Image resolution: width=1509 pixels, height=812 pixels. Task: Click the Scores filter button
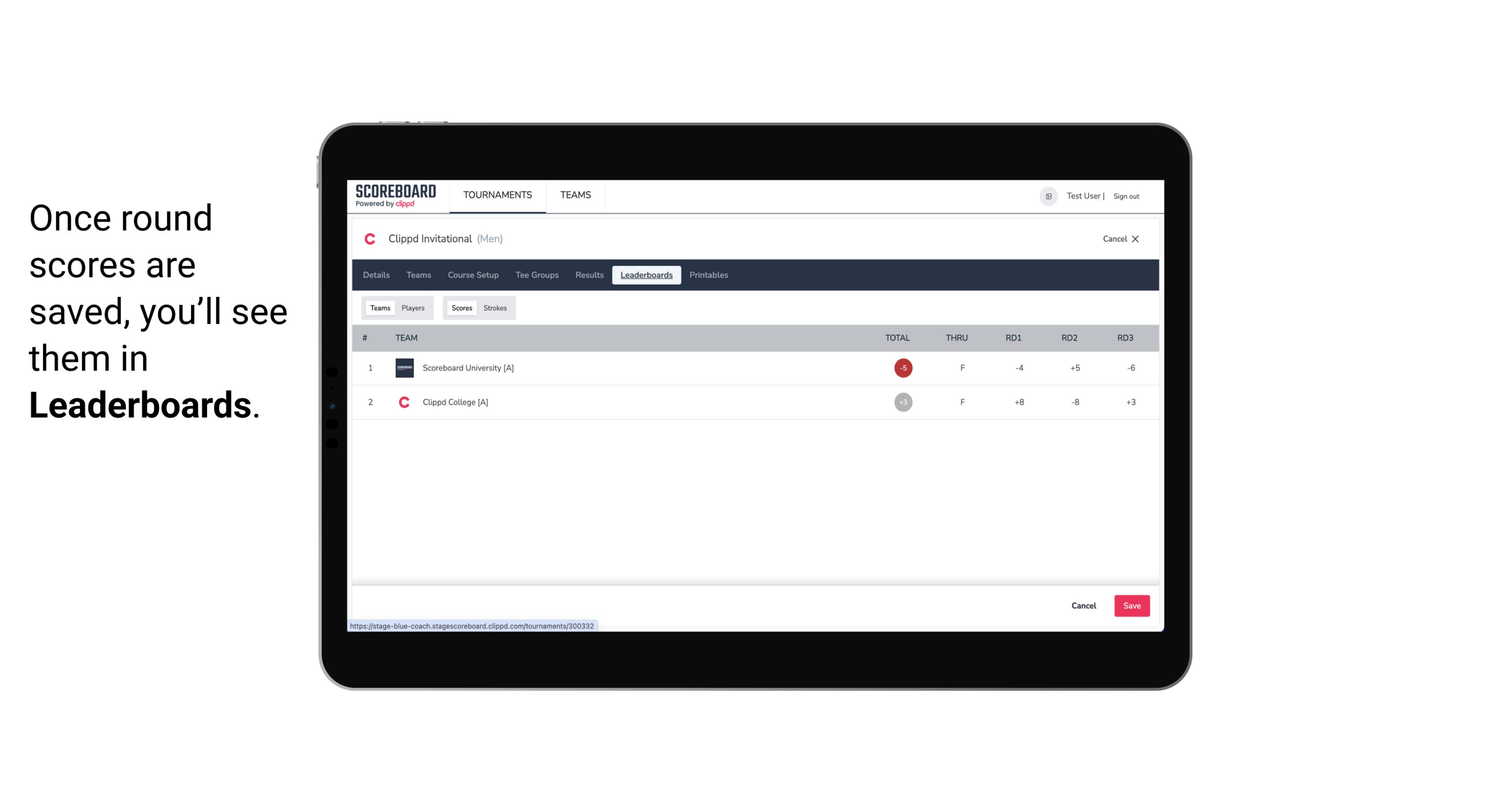tap(461, 307)
